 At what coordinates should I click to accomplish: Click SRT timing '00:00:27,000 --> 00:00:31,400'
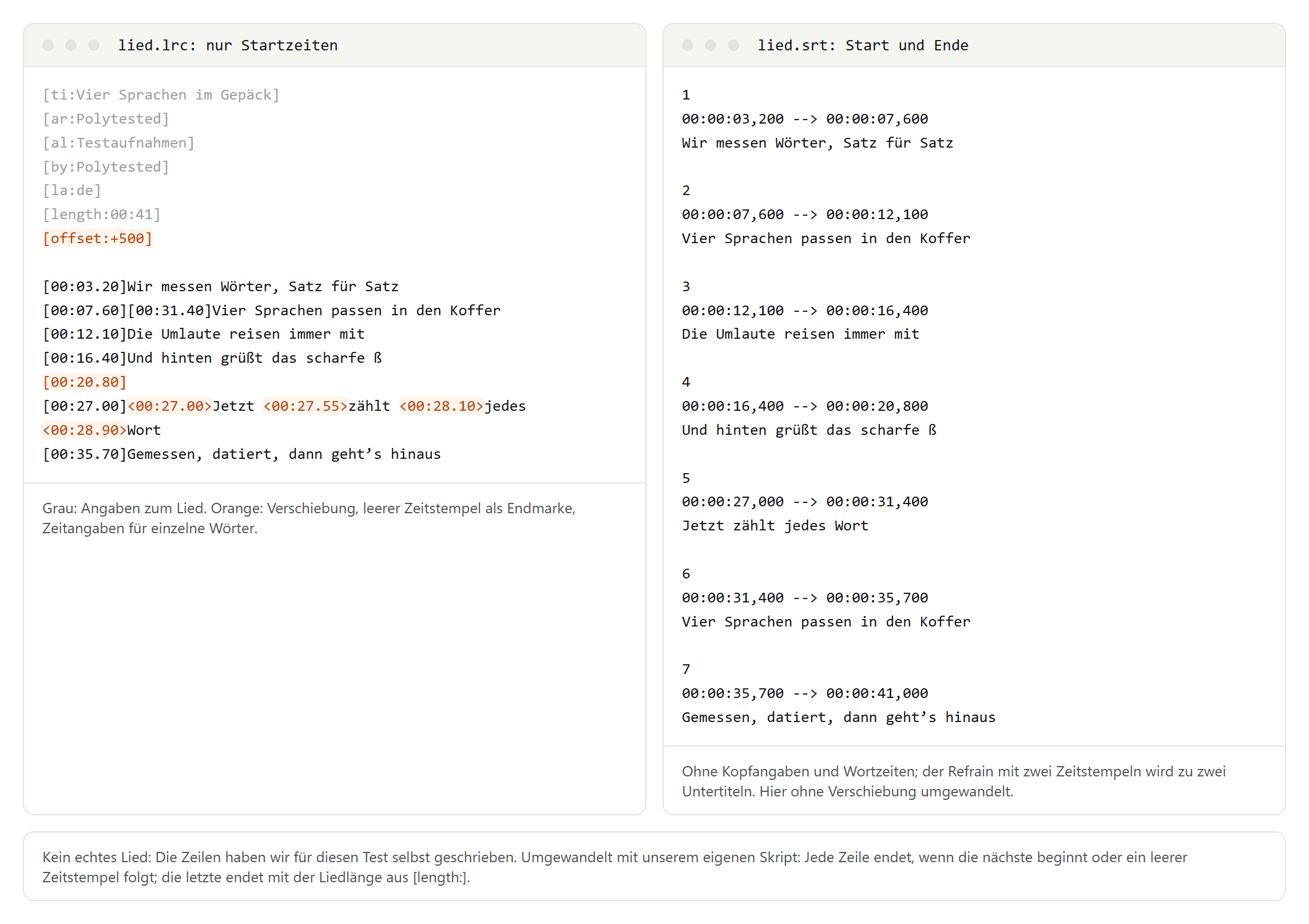tap(805, 502)
